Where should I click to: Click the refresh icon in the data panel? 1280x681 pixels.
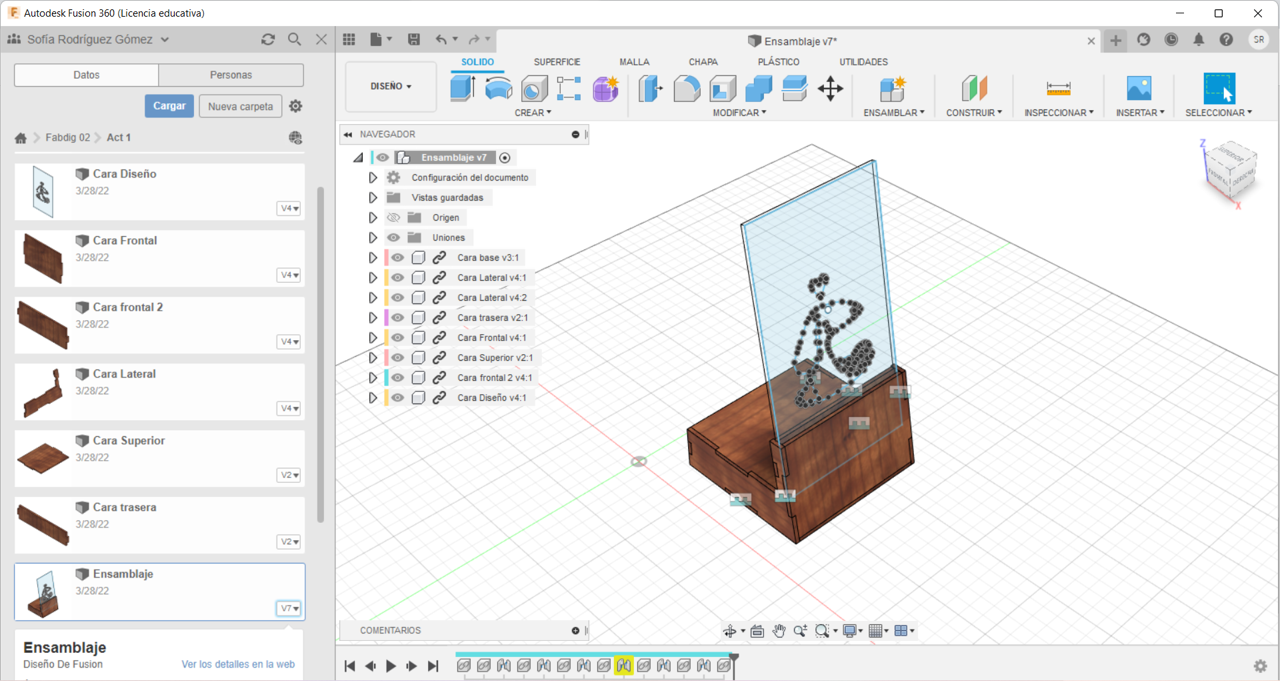[267, 39]
